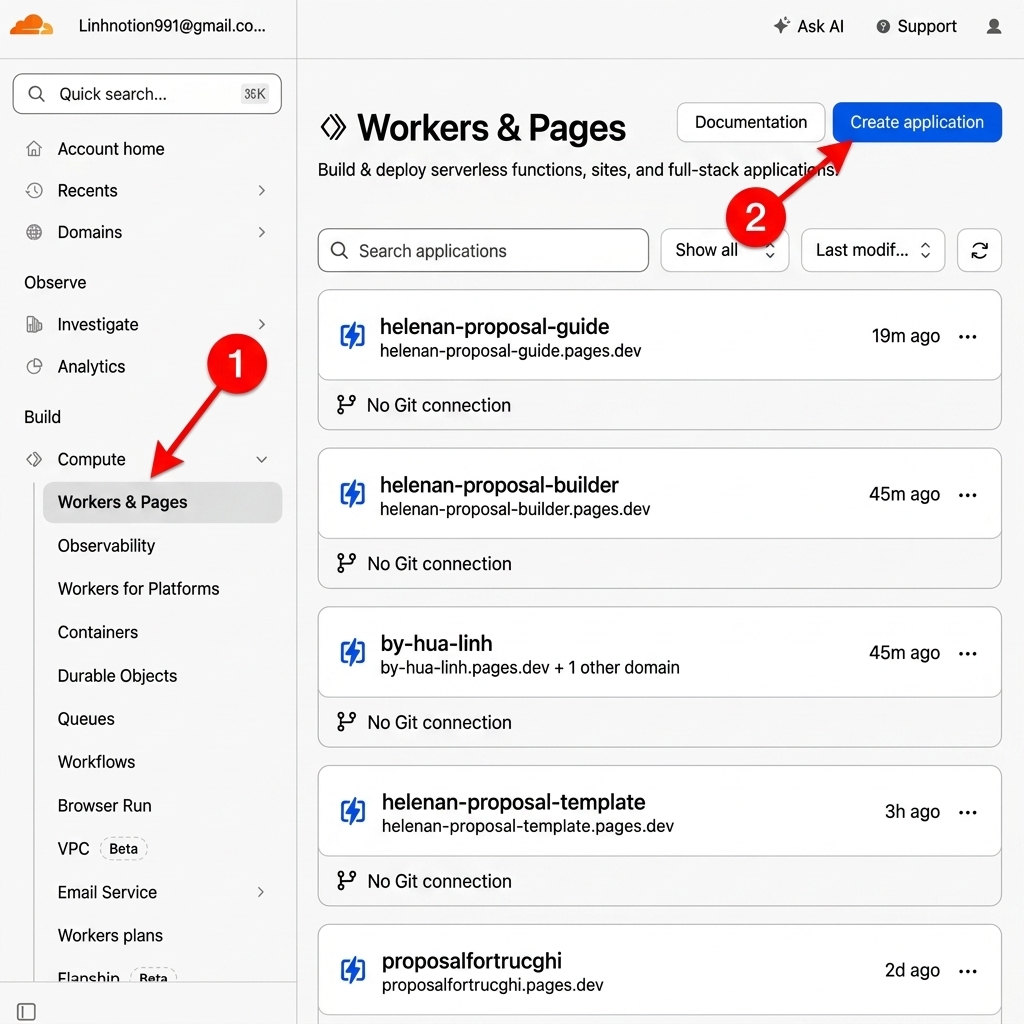
Task: Expand the Email Service submenu chevron
Action: tap(261, 892)
